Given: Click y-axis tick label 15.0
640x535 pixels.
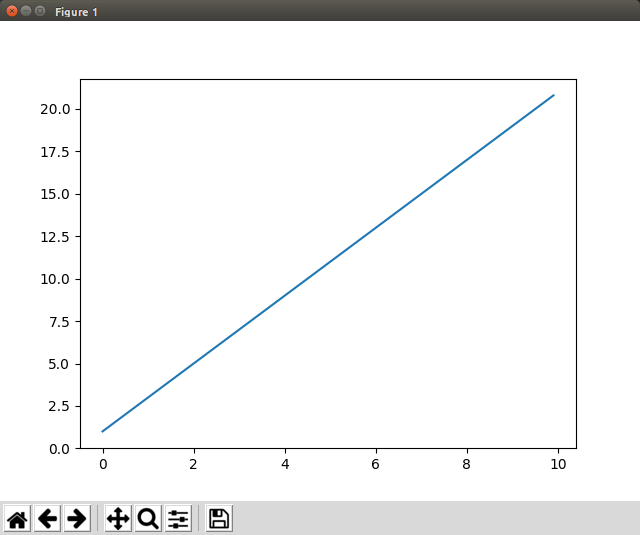Looking at the screenshot, I should click(x=55, y=194).
